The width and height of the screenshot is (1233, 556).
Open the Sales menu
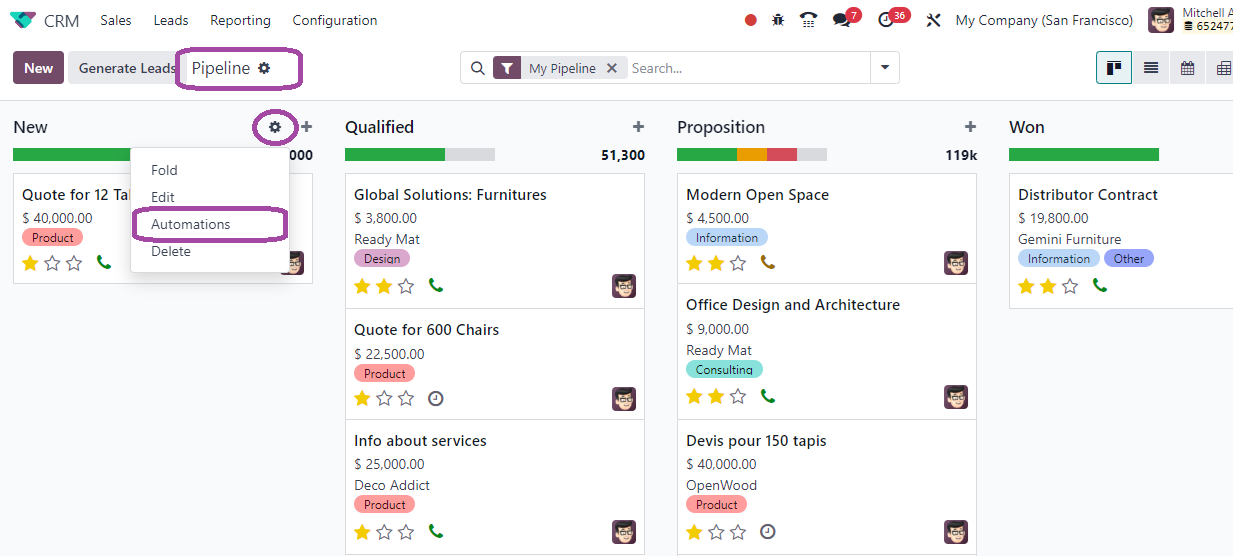(116, 20)
